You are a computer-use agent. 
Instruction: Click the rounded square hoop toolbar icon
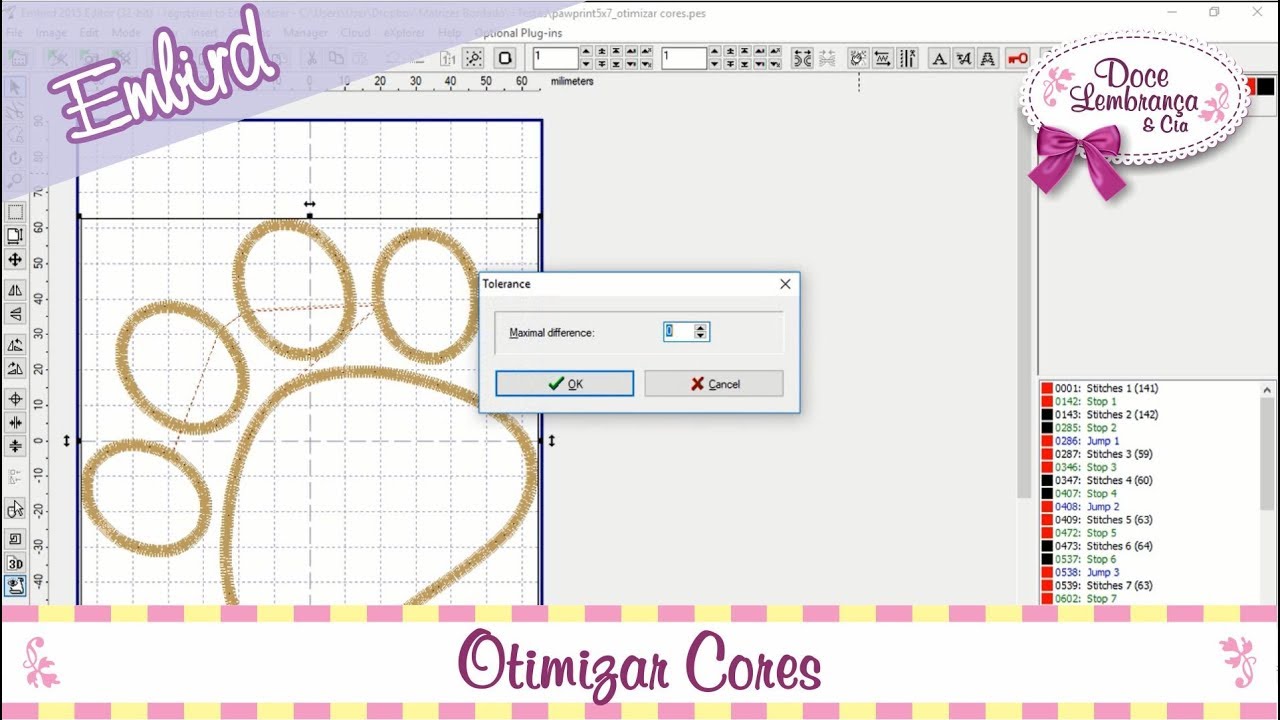(505, 58)
